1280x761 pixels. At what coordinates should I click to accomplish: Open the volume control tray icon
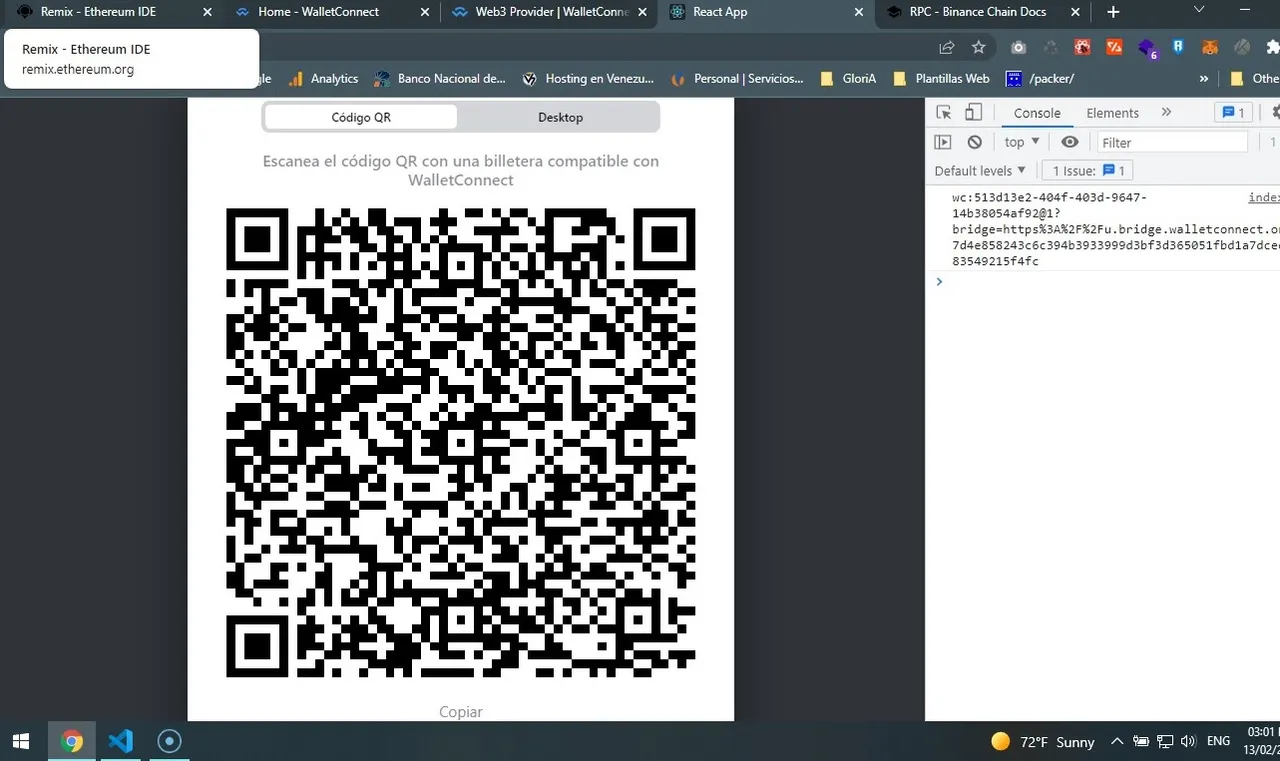point(1188,741)
